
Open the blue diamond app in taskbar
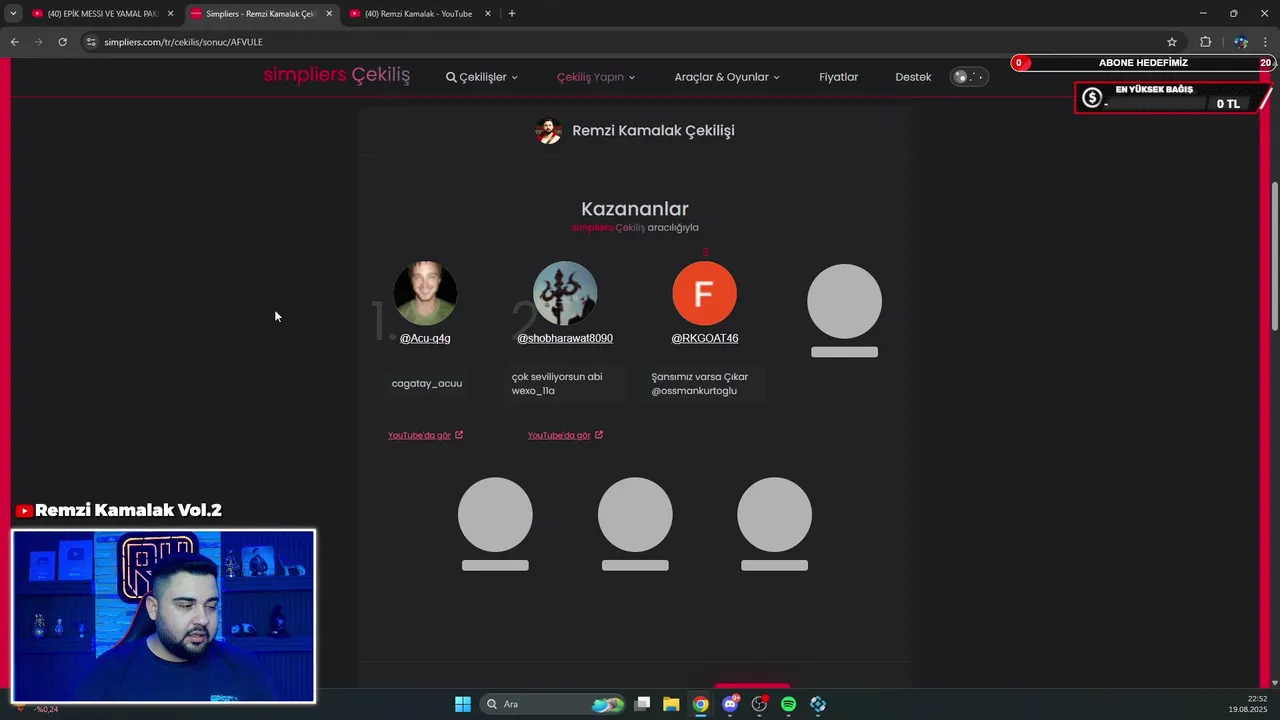pyautogui.click(x=818, y=704)
